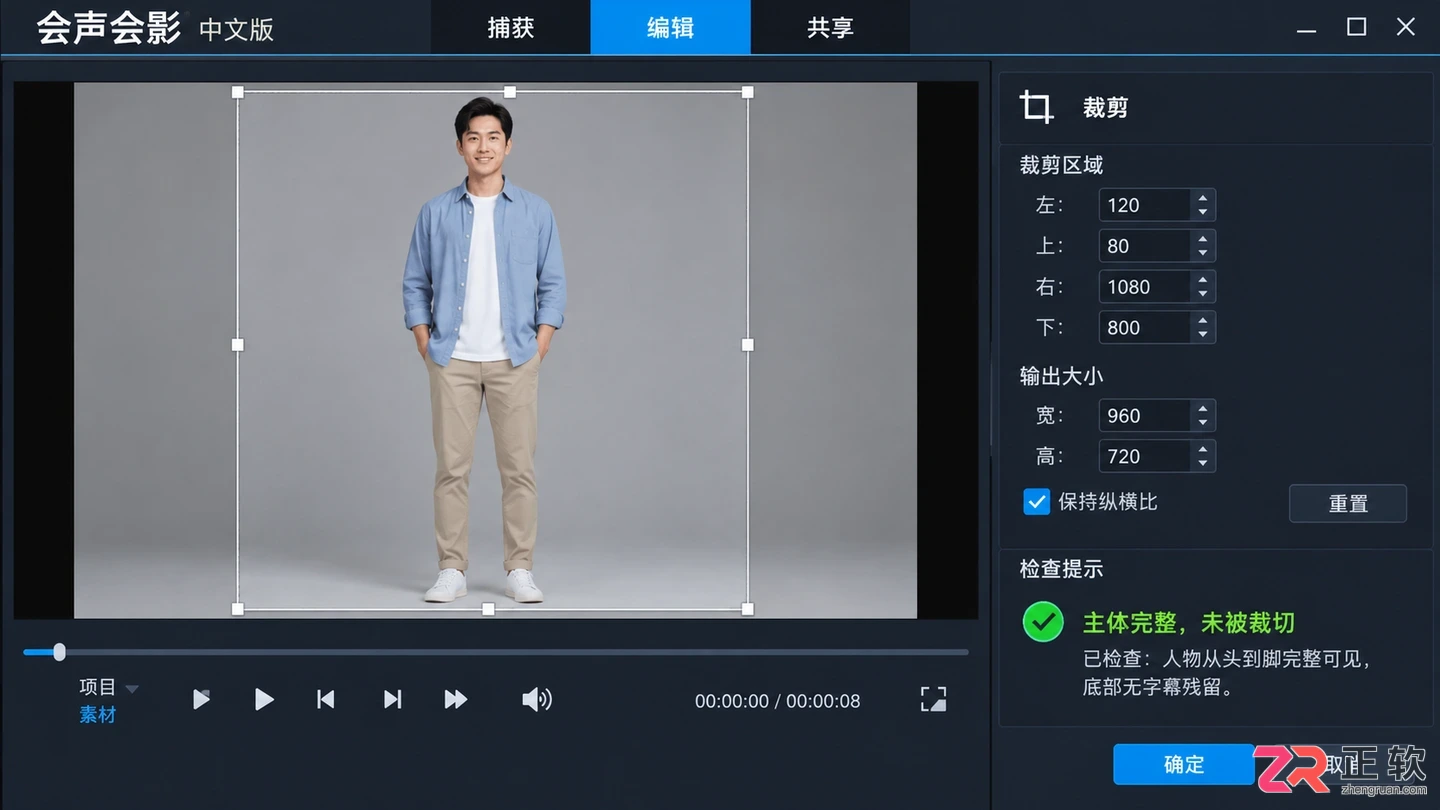Click the 下 value field showing 800
1440x810 pixels.
[x=1145, y=328]
